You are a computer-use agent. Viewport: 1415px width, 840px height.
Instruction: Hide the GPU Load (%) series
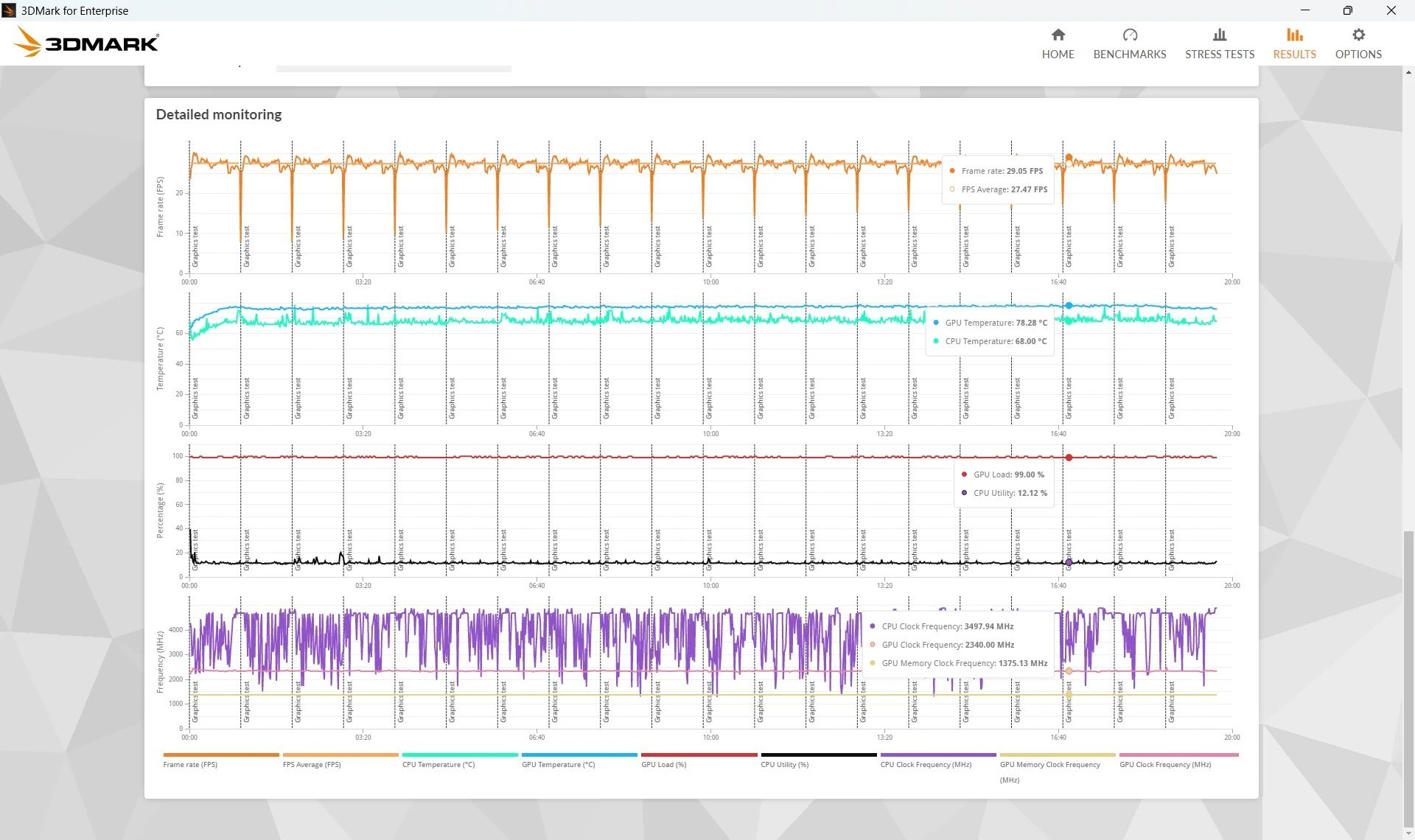663,764
